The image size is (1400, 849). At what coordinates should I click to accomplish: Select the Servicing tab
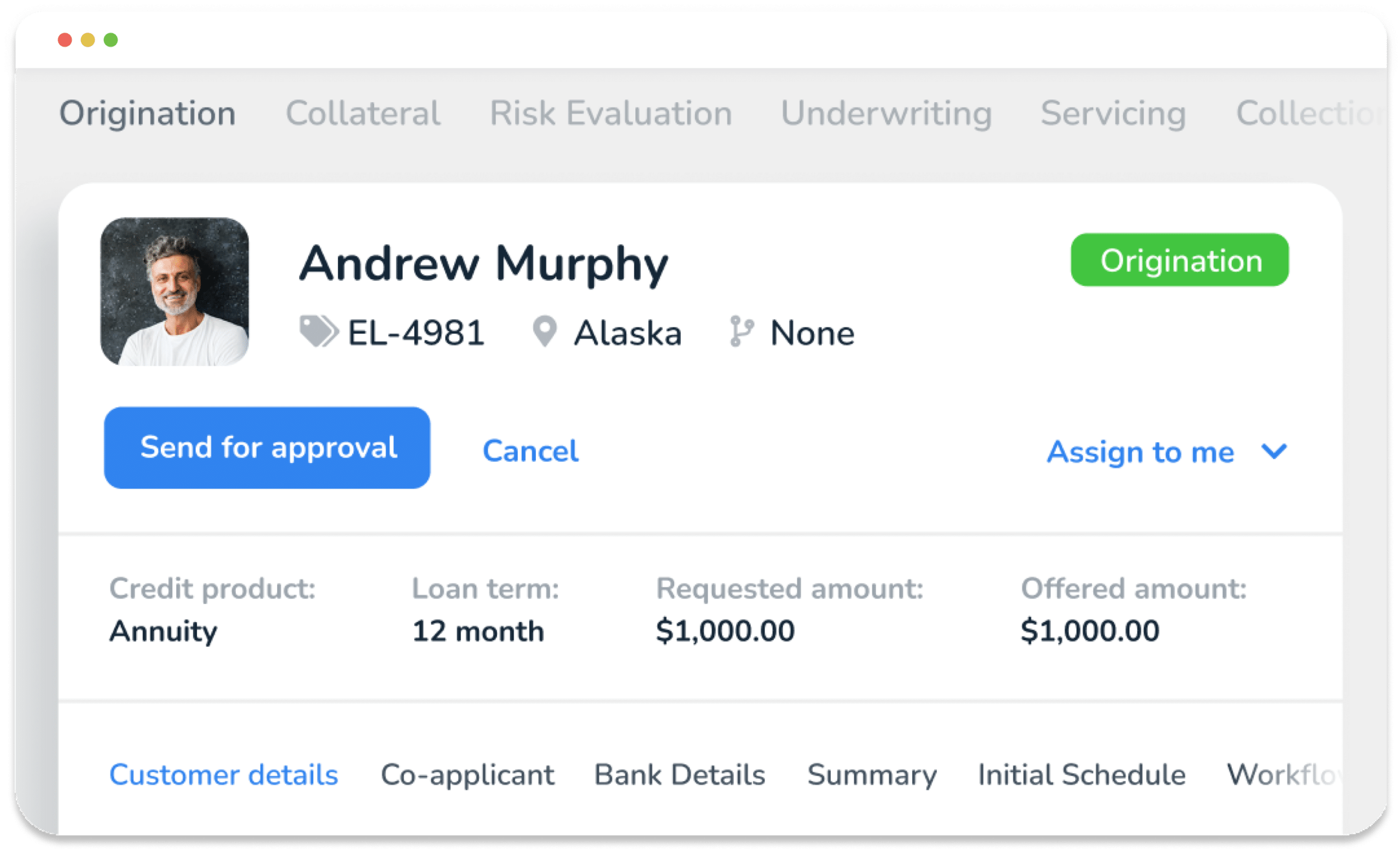tap(1113, 113)
